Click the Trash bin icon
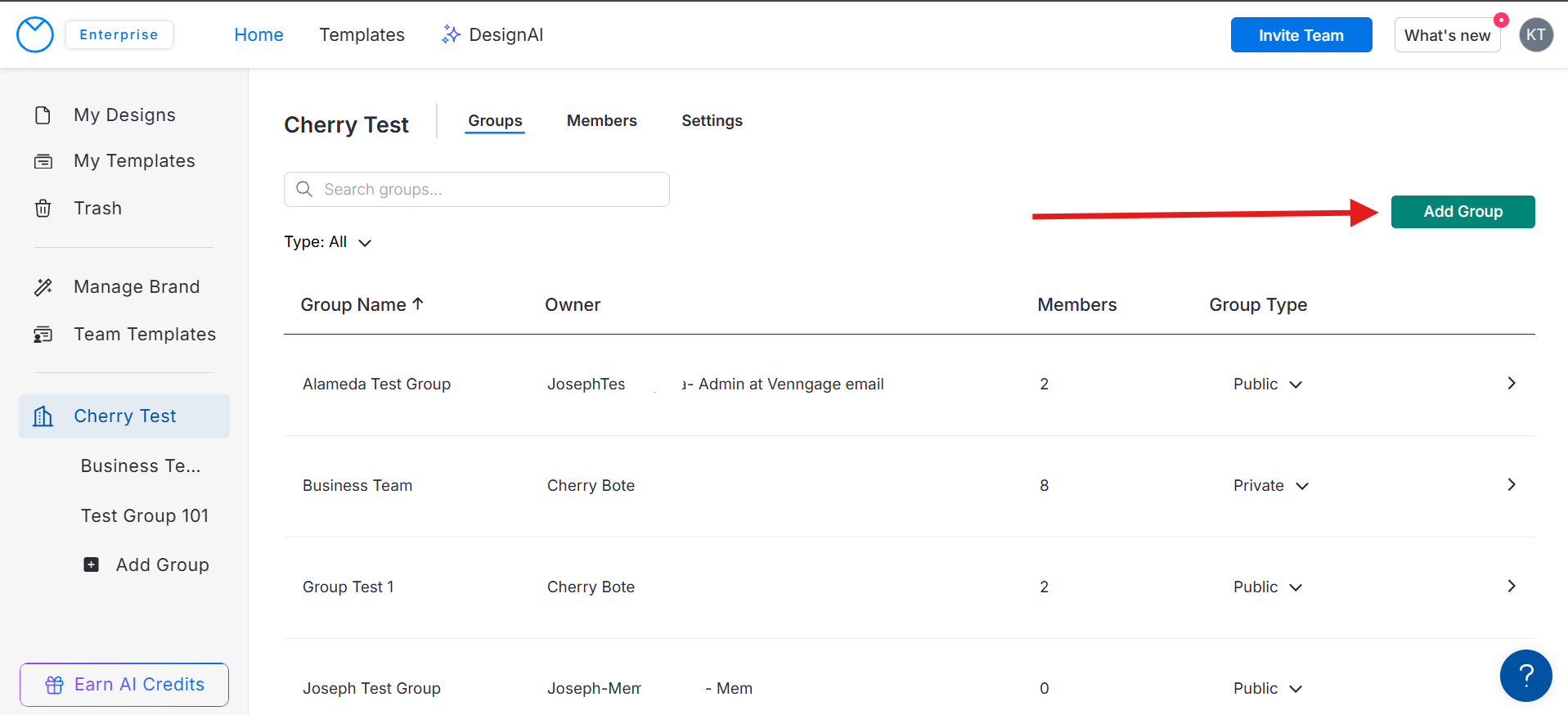This screenshot has width=1568, height=715. (x=43, y=208)
